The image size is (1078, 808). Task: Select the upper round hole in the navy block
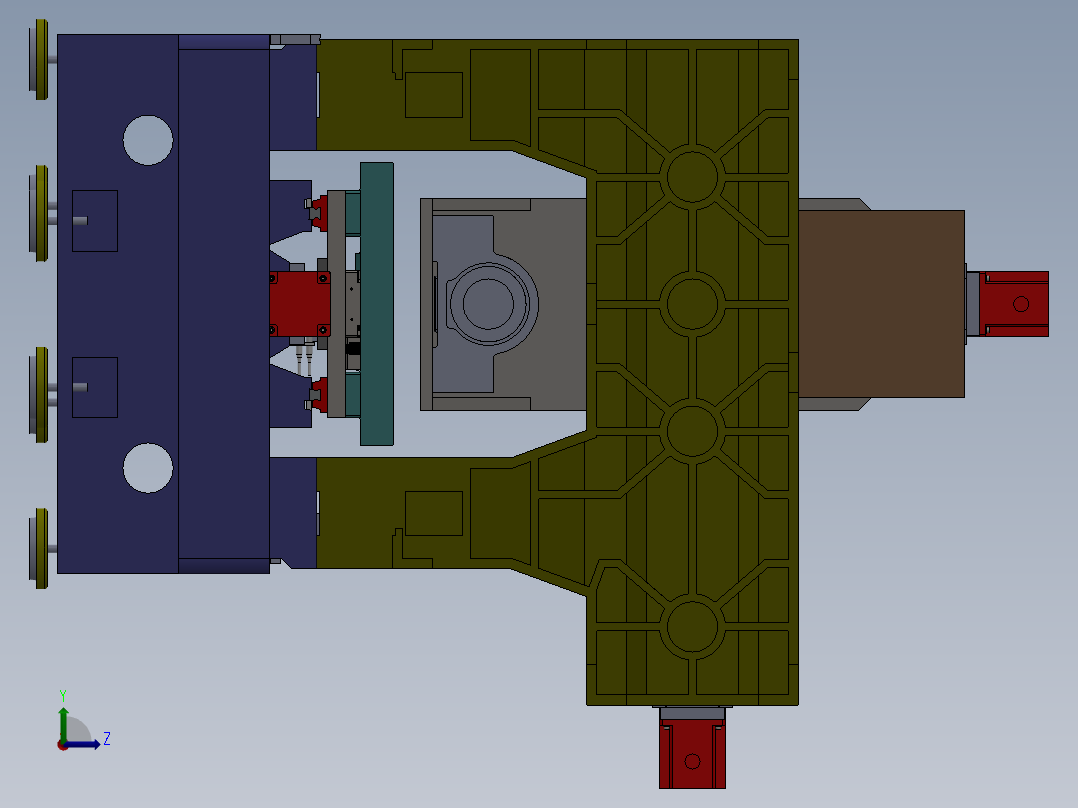click(148, 140)
